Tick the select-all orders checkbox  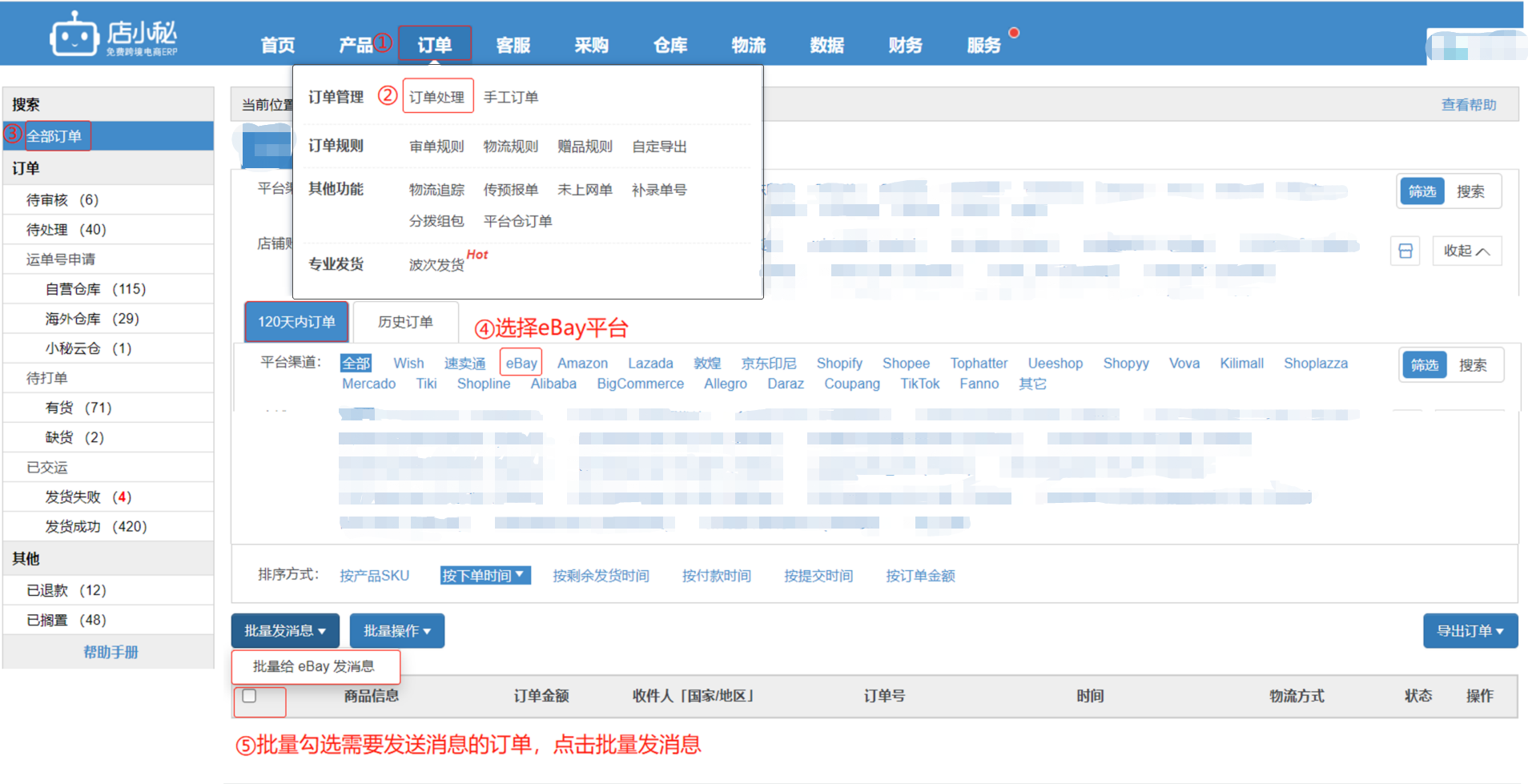(249, 695)
